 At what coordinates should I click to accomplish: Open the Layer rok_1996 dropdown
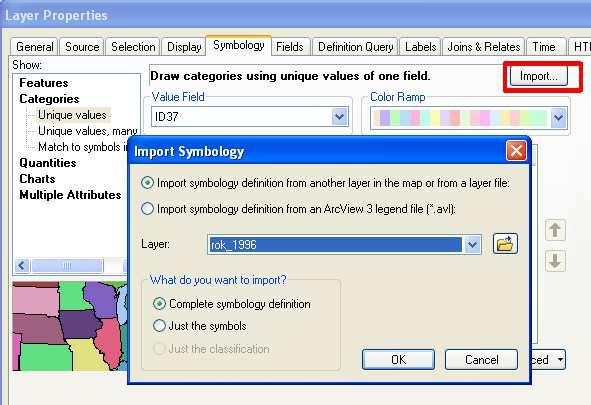click(x=473, y=245)
